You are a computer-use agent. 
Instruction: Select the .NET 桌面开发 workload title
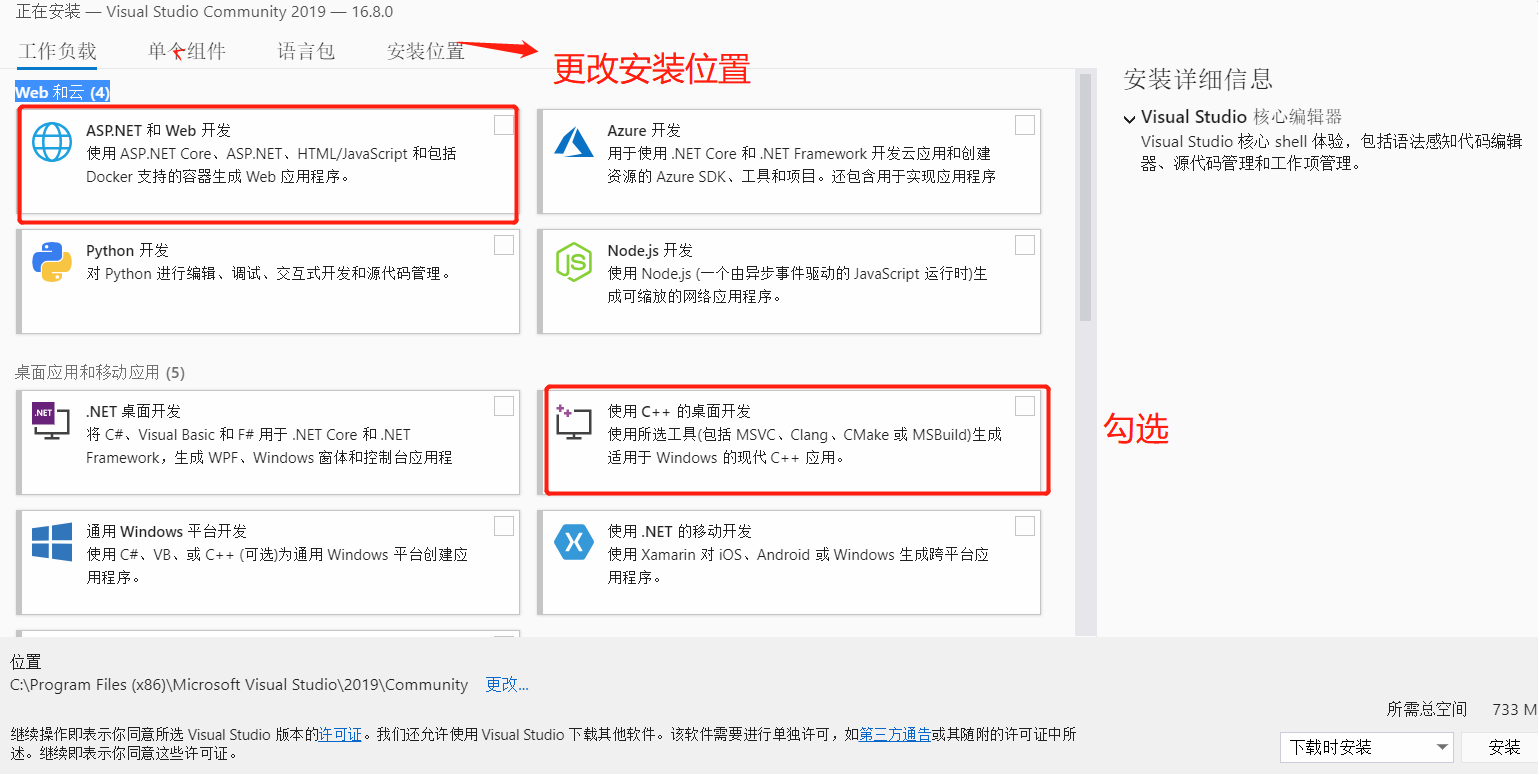(x=133, y=411)
